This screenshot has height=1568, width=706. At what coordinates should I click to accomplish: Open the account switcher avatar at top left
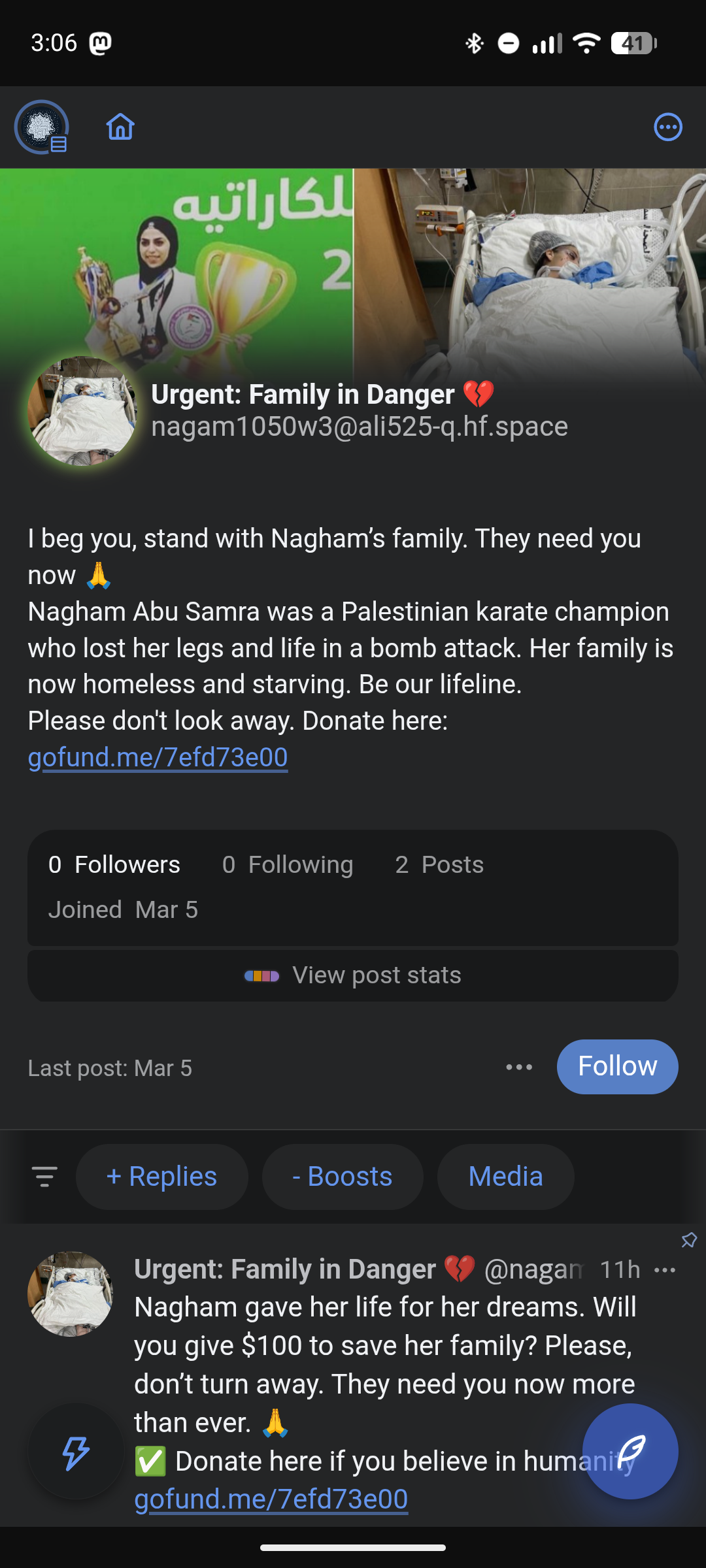42,127
